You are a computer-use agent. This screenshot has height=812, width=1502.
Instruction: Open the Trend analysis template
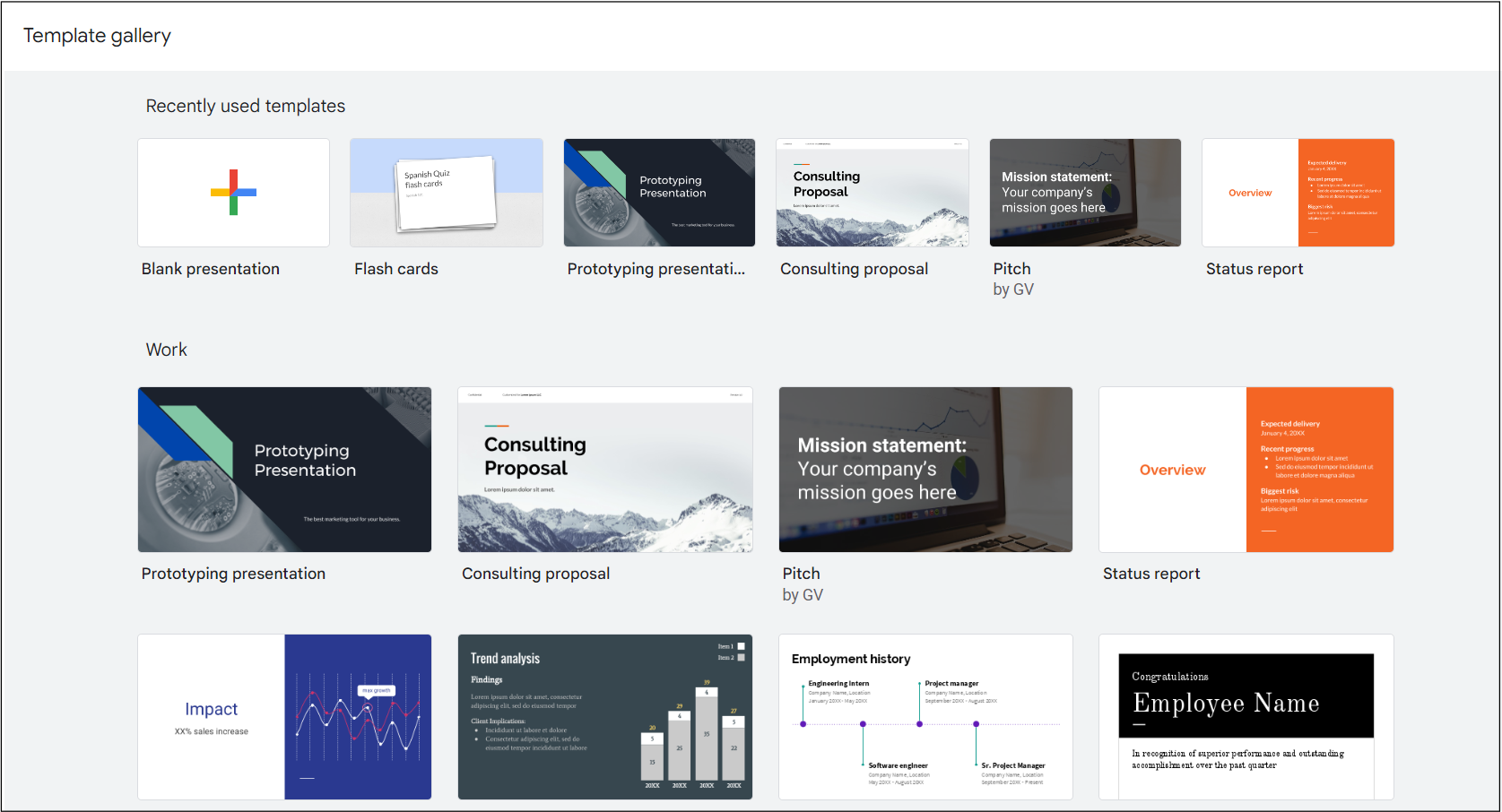(604, 716)
